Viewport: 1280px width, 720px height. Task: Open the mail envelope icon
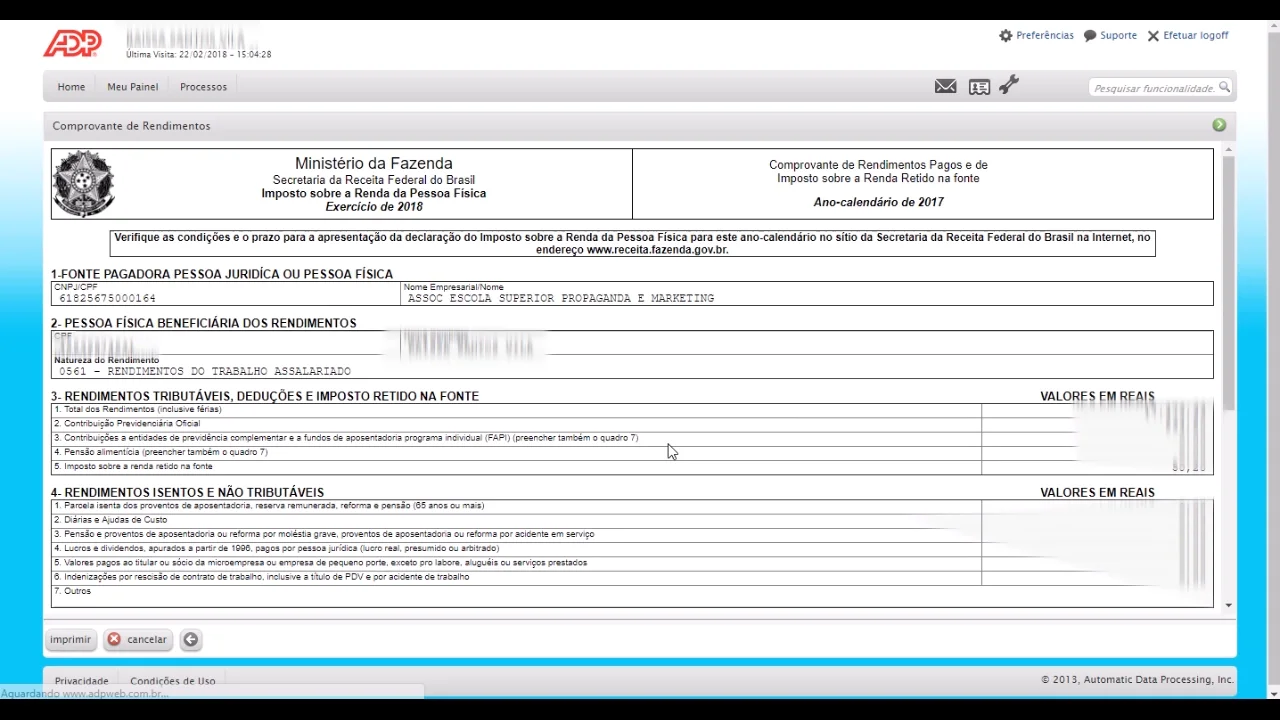(x=945, y=87)
